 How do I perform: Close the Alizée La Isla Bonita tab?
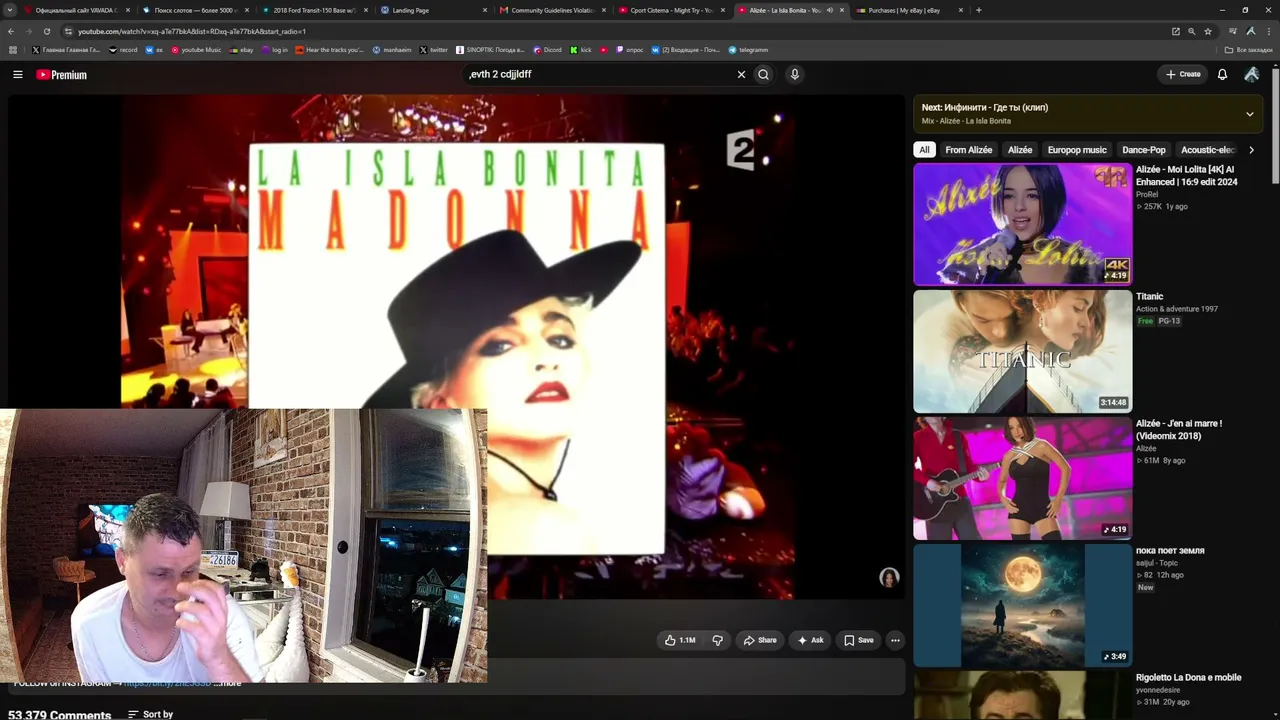click(842, 10)
